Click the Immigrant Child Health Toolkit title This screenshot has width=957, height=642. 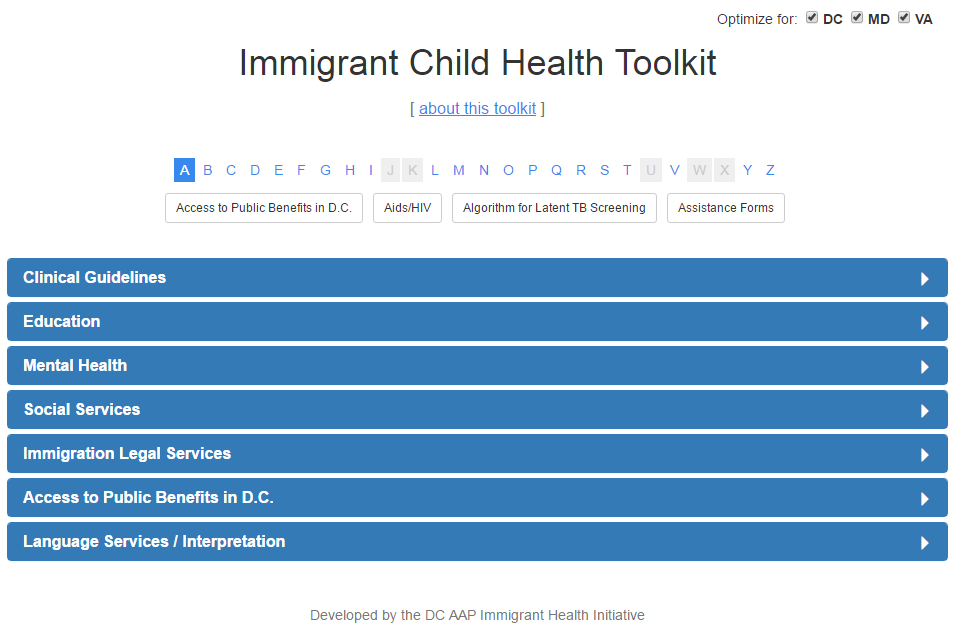[477, 63]
